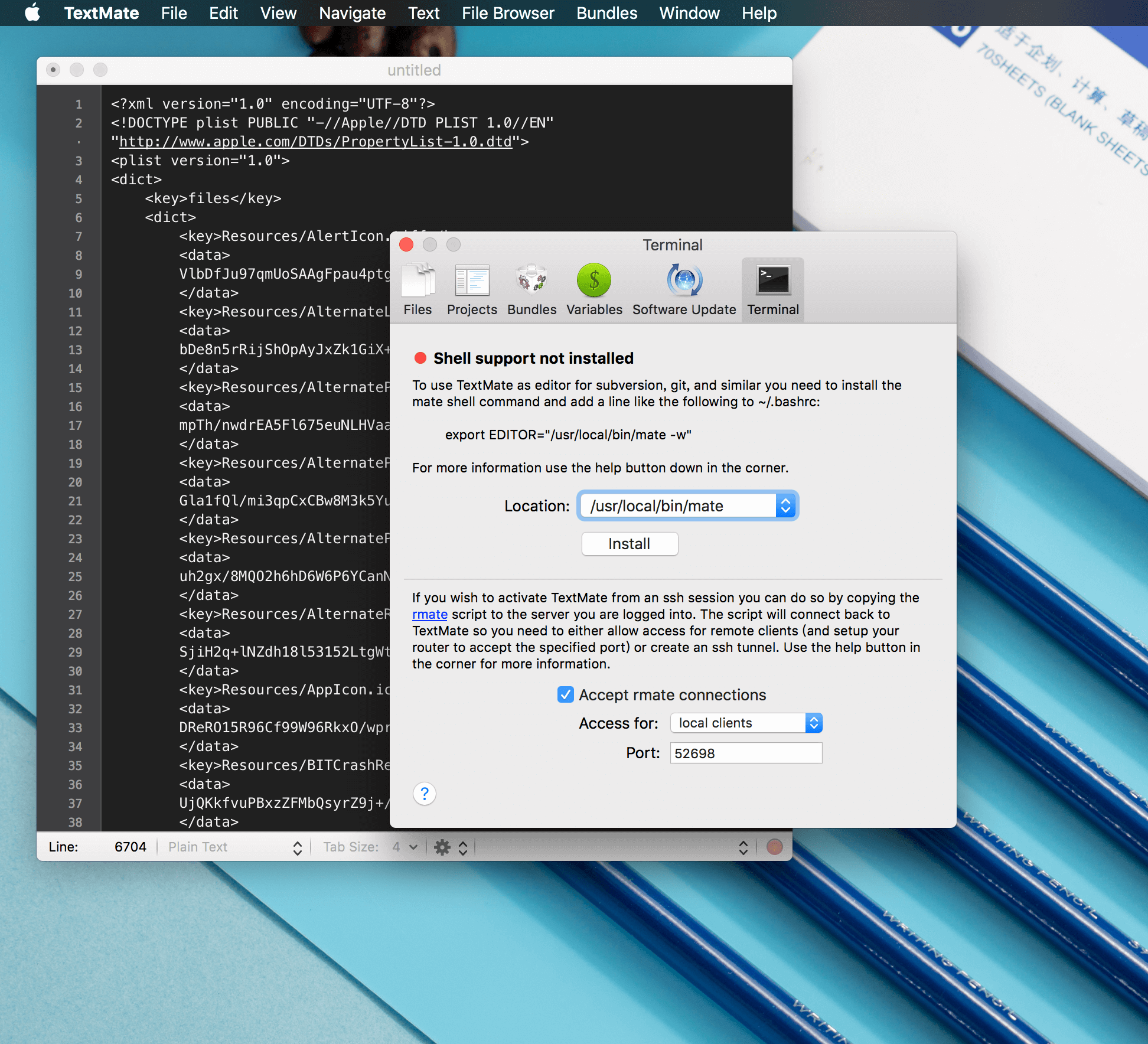The width and height of the screenshot is (1148, 1044).
Task: Follow the rmate script link
Action: coord(430,614)
